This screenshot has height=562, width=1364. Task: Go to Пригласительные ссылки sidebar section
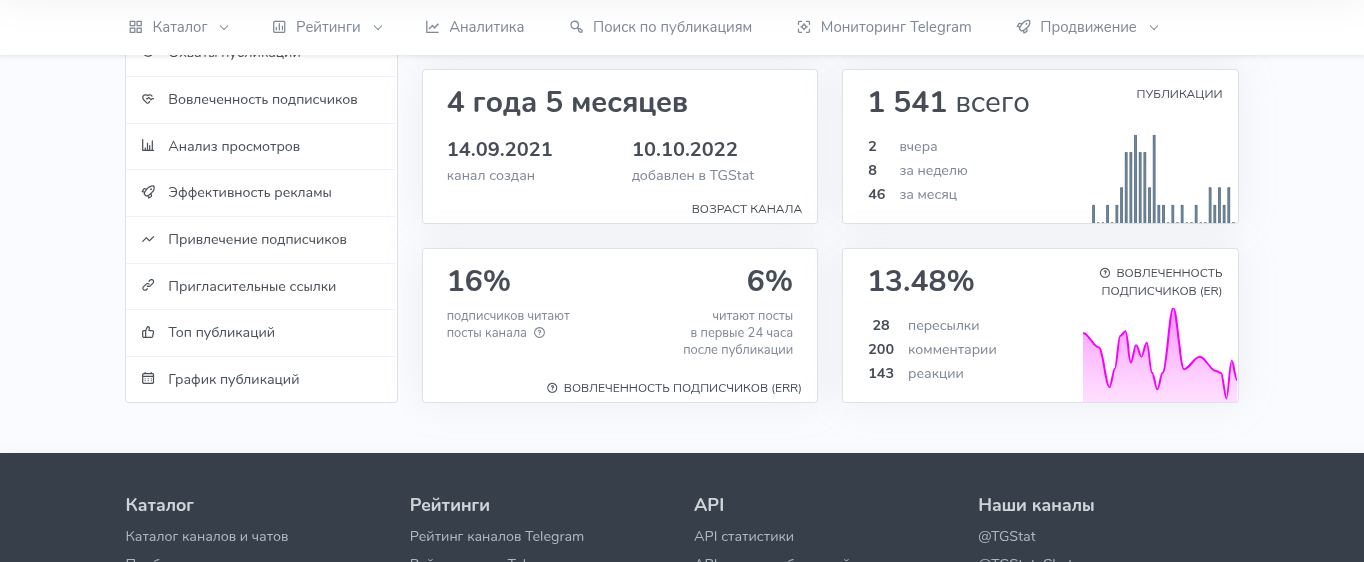(252, 286)
